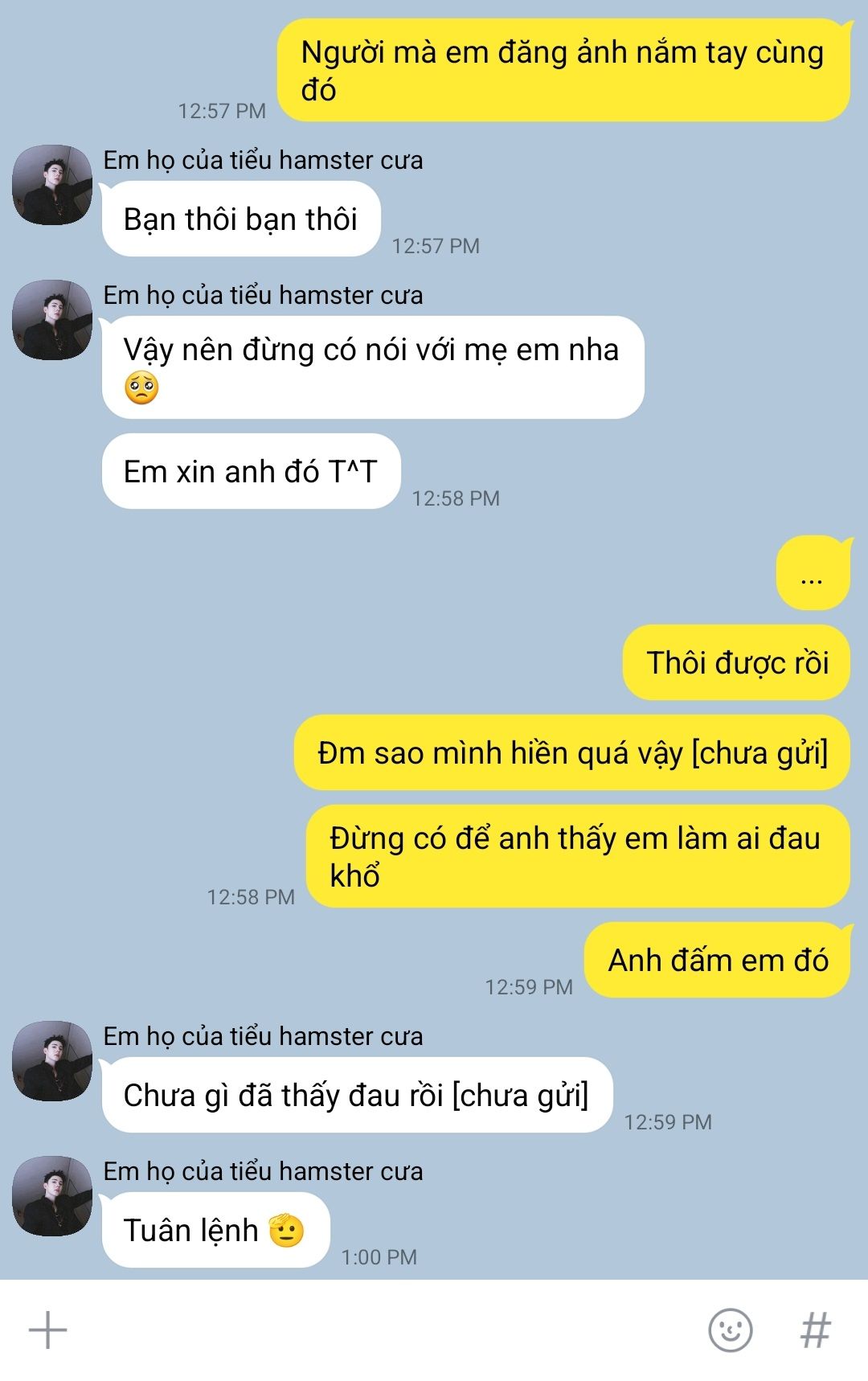This screenshot has width=868, height=1381.
Task: Tap the avatar beside 'Chưa gì đã thấy đau'
Action: (x=52, y=1061)
